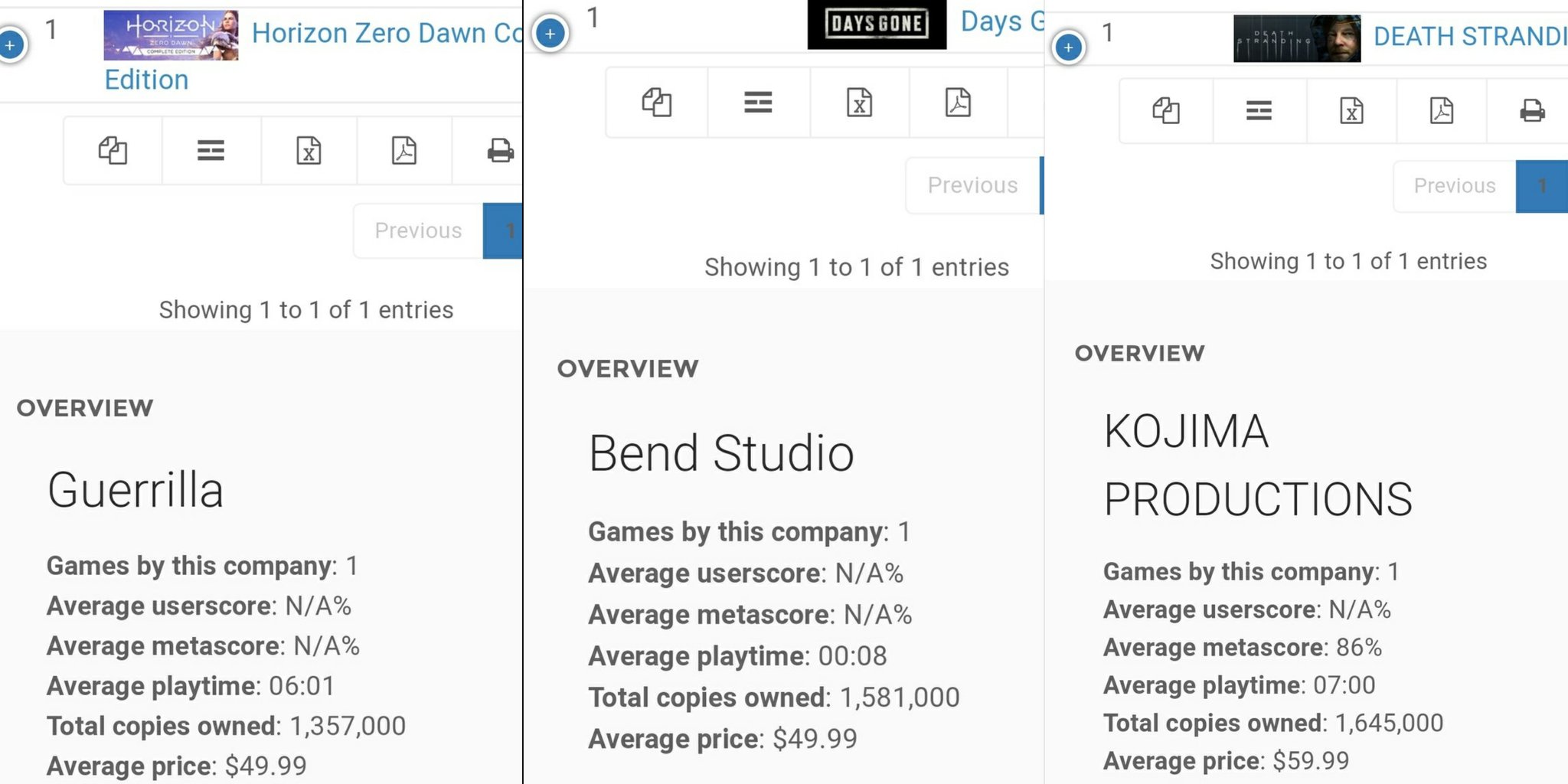Click entries count text in Horizon Zero Dawn panel

(x=306, y=310)
